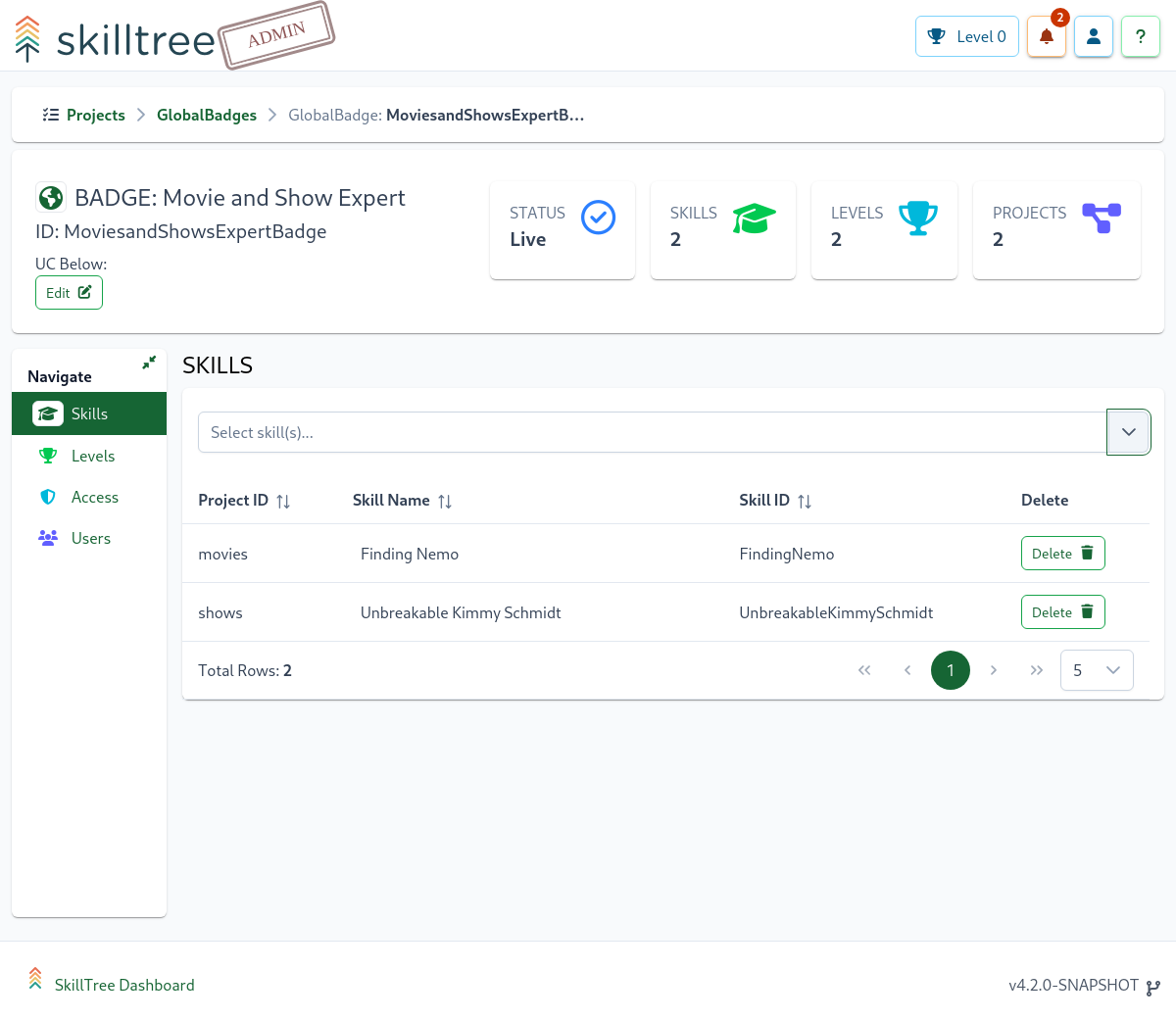This screenshot has width=1176, height=1020.
Task: Open the Access navigation item
Action: [x=94, y=497]
